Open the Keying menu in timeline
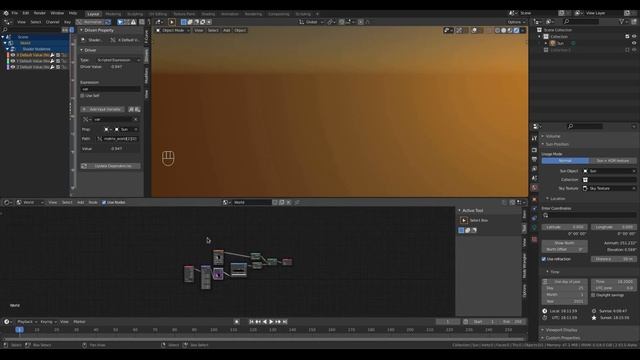The height and width of the screenshot is (360, 640). pos(48,322)
